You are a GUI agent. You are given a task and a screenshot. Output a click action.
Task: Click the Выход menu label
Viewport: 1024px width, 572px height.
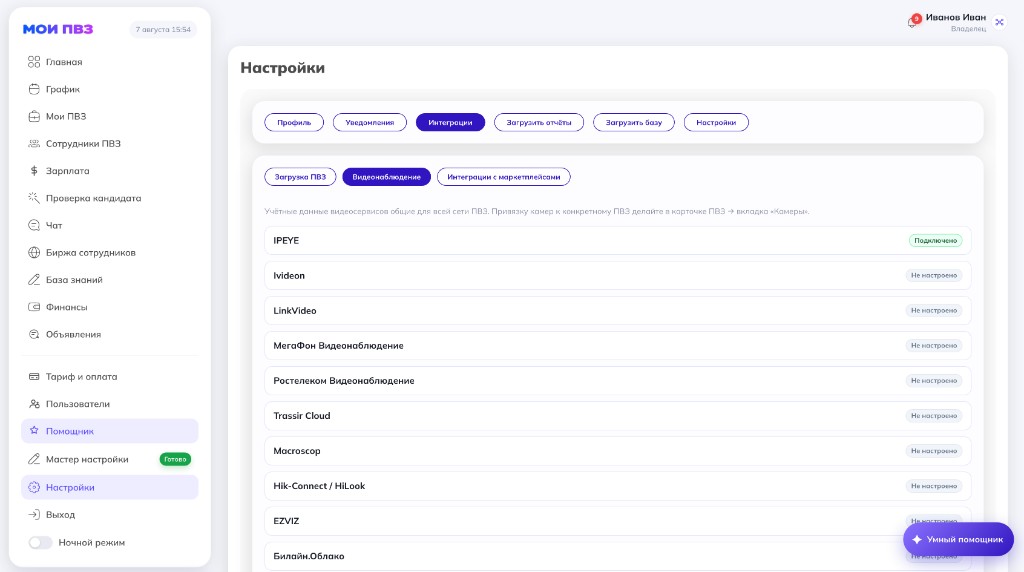[60, 515]
